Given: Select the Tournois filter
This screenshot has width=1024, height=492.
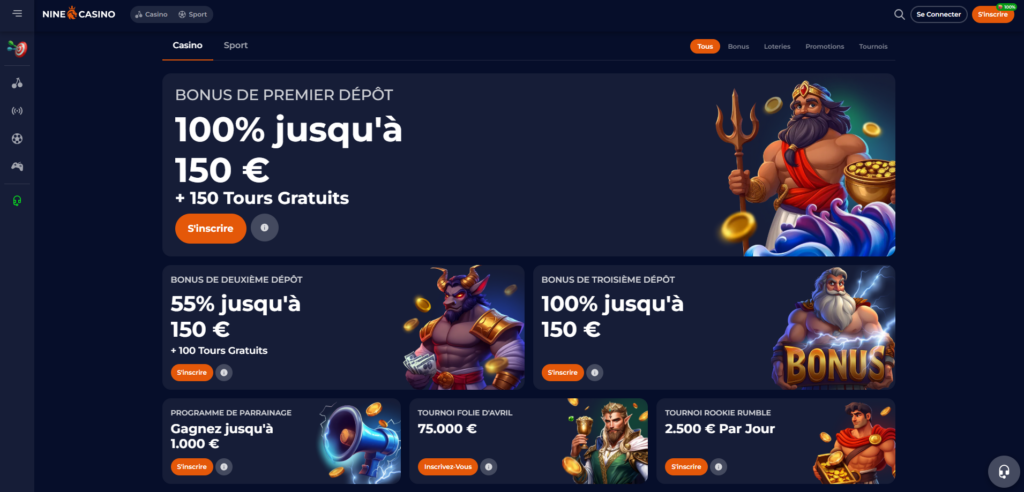Looking at the screenshot, I should (x=873, y=46).
